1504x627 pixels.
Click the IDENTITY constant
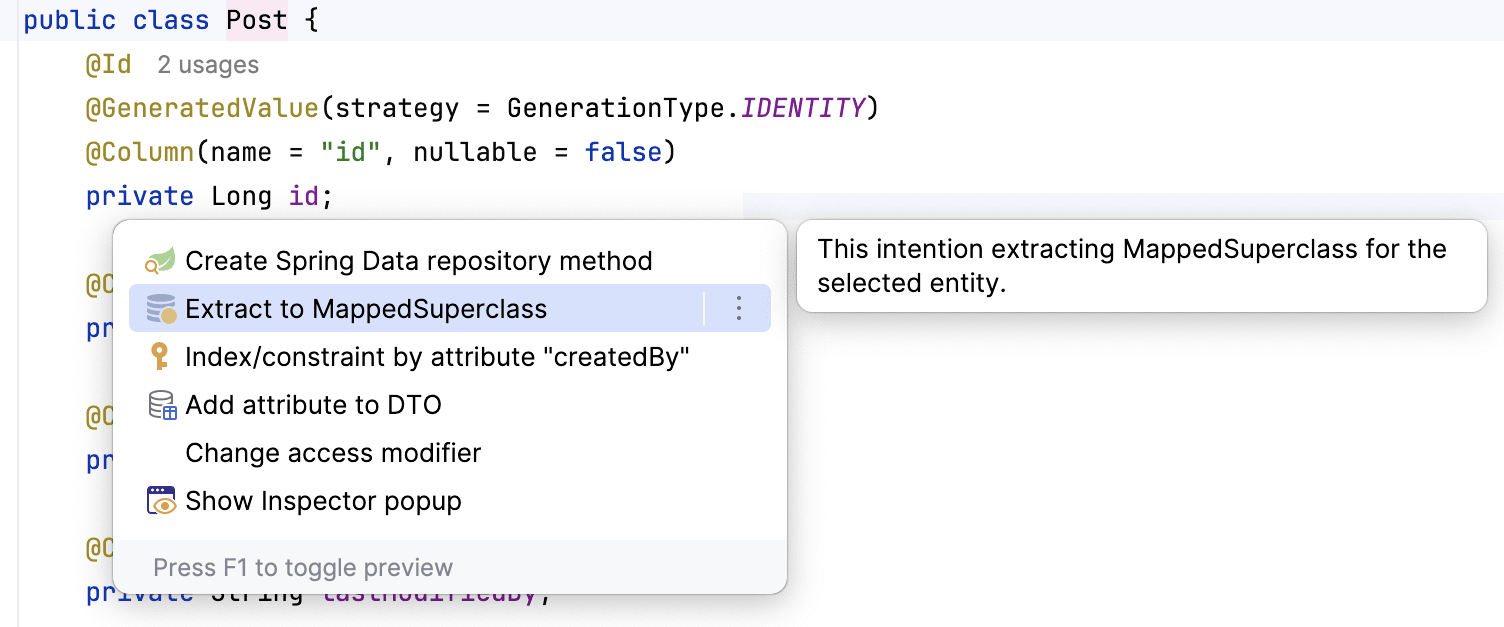pyautogui.click(x=802, y=108)
